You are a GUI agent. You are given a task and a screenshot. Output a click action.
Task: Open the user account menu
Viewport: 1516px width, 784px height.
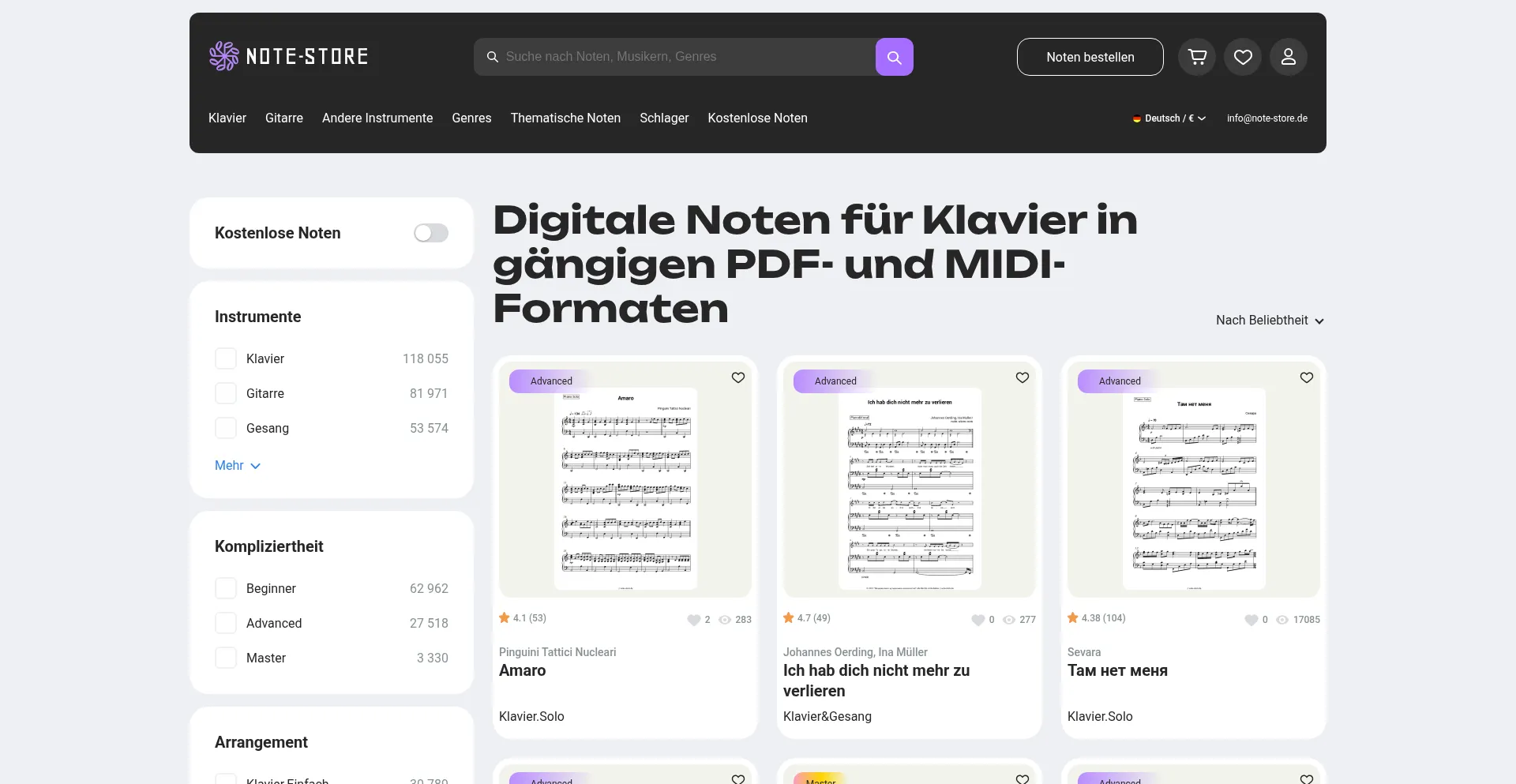pos(1288,56)
